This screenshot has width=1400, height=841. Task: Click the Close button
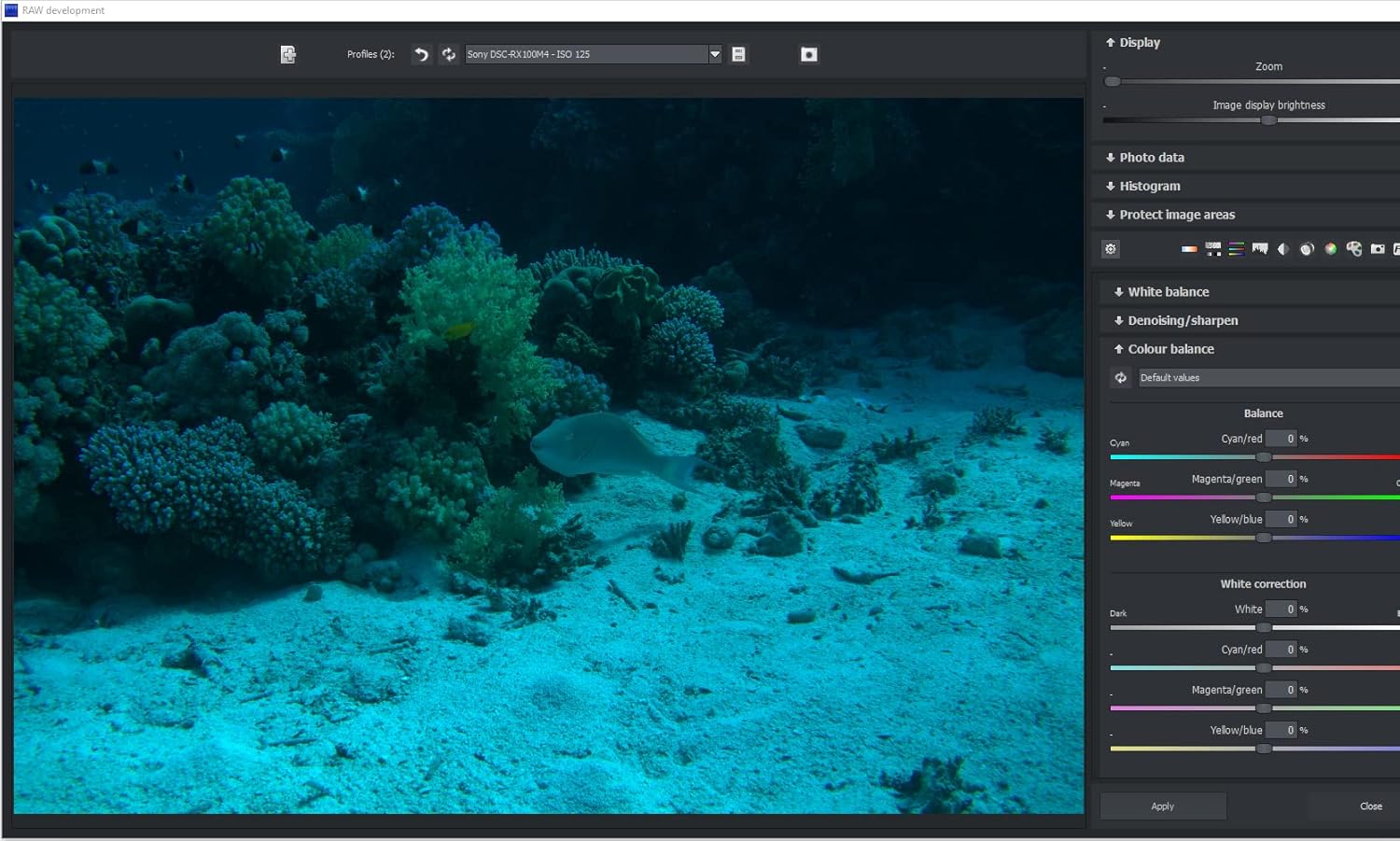point(1369,806)
